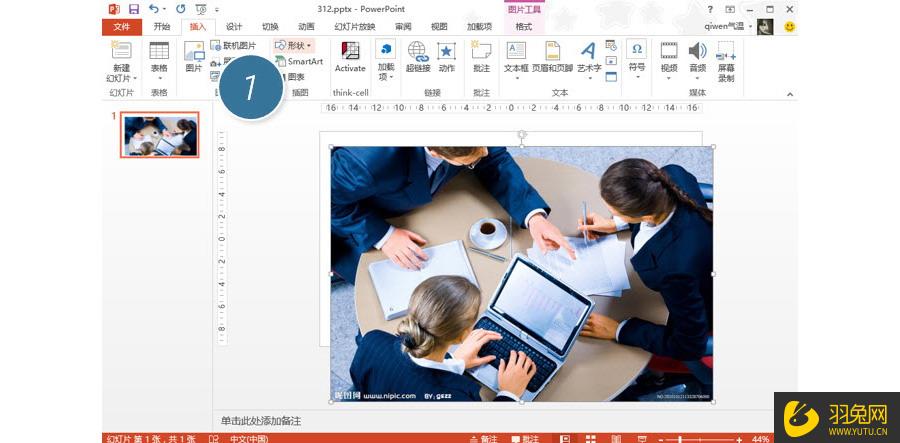Expand the 新建幻灯片 layout dropdown arrow
This screenshot has height=443, width=900.
click(135, 78)
